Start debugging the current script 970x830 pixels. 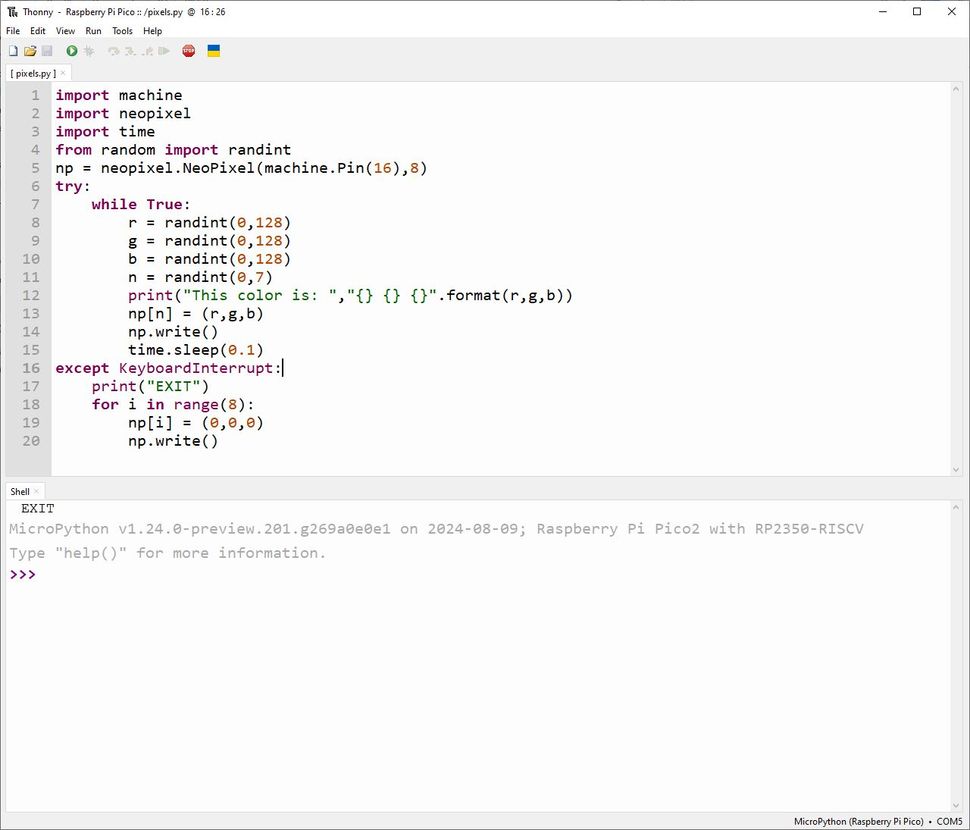click(x=89, y=50)
